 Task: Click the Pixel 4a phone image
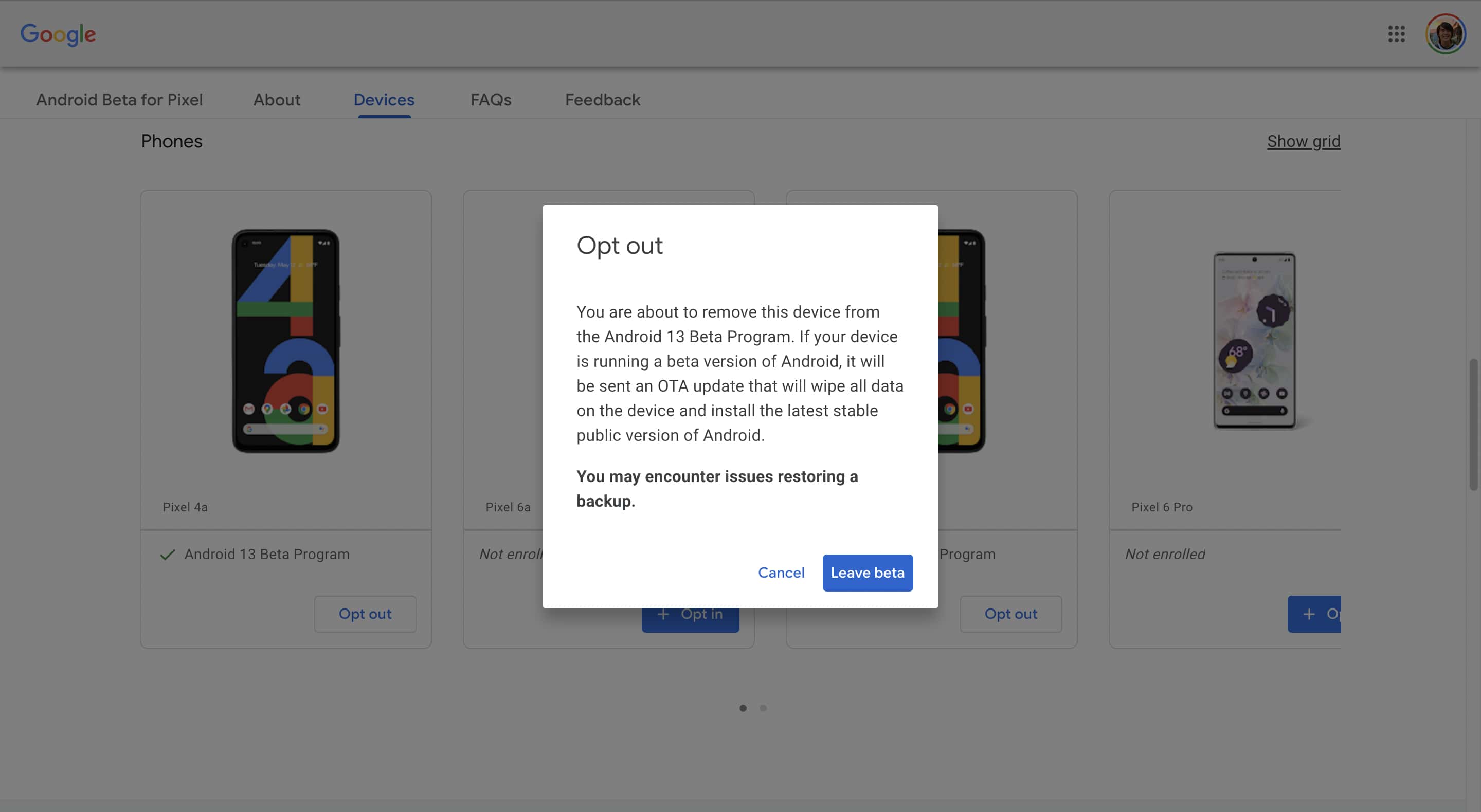coord(286,341)
